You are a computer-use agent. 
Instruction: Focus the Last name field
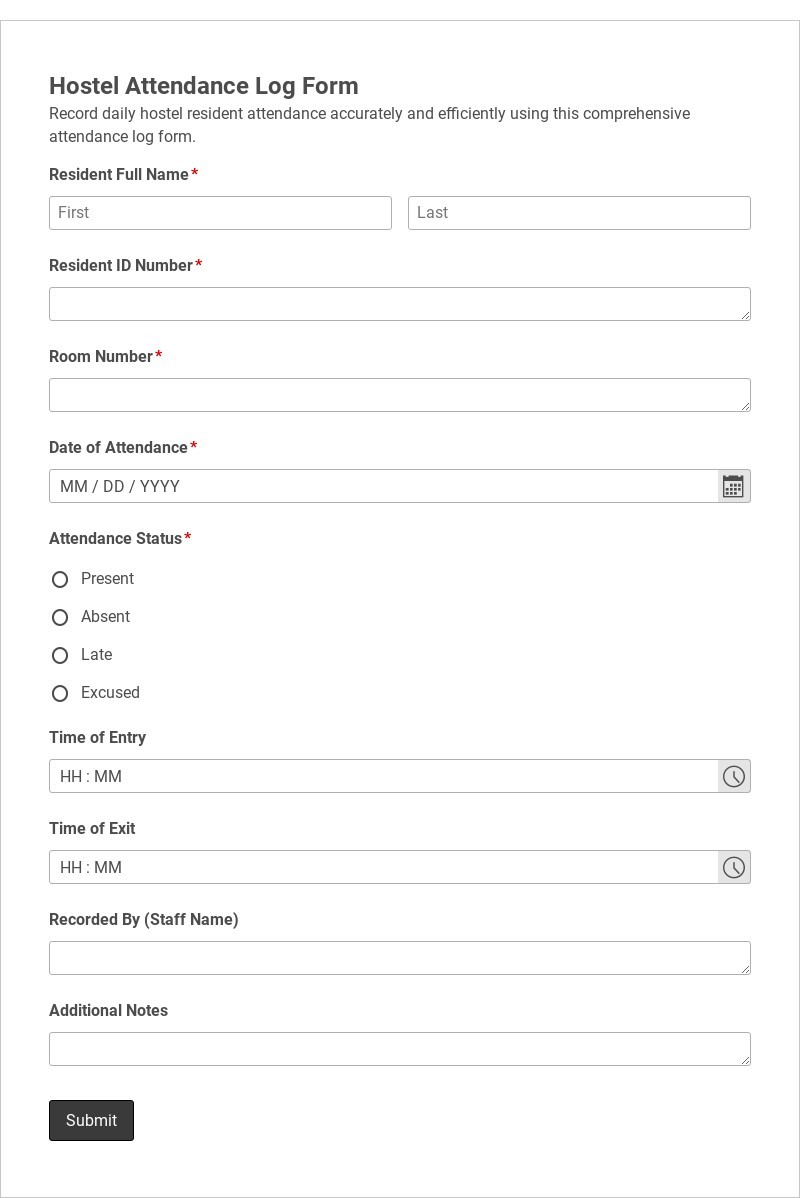tap(579, 213)
